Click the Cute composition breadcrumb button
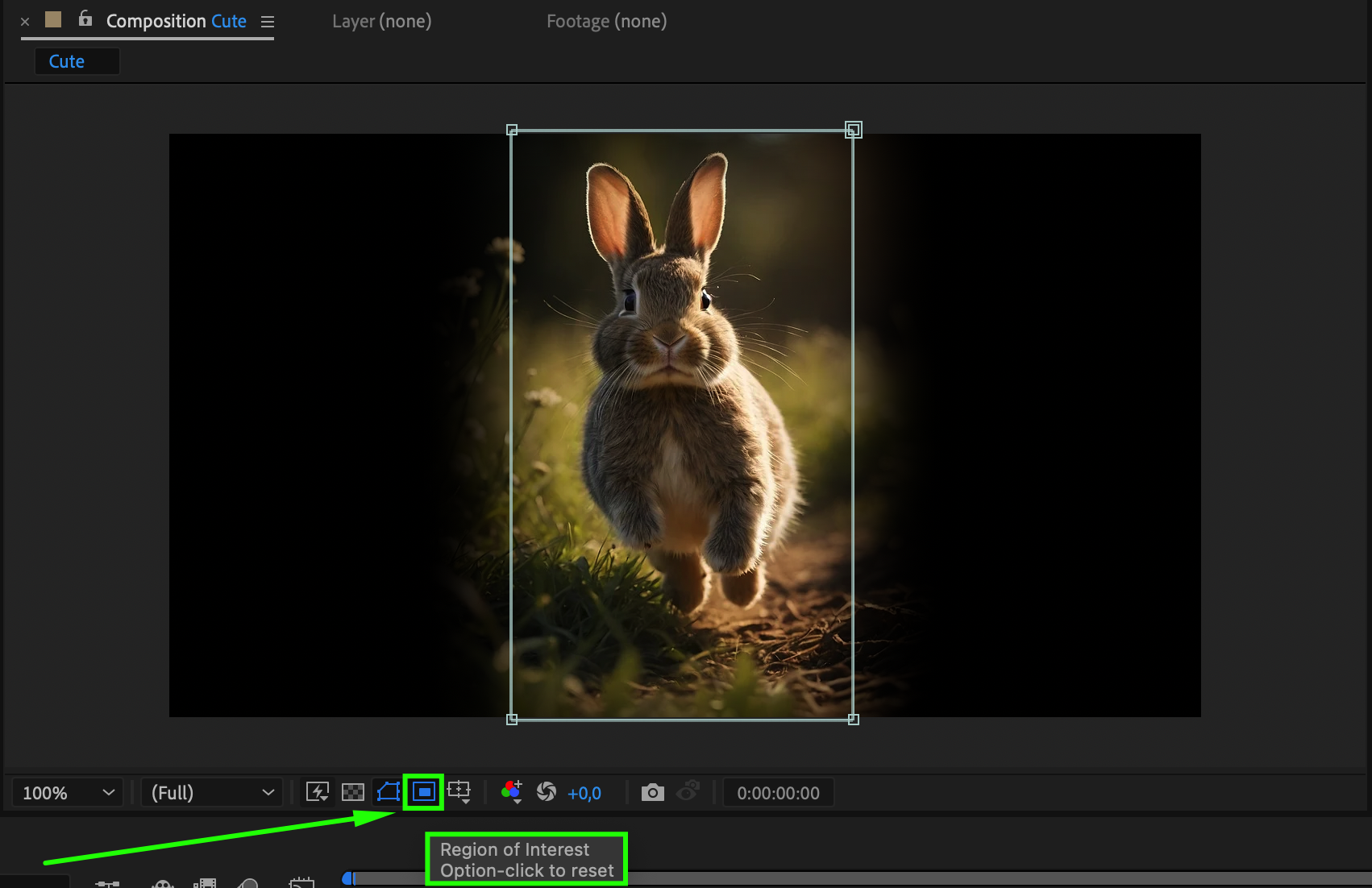The image size is (1372, 888). [67, 61]
